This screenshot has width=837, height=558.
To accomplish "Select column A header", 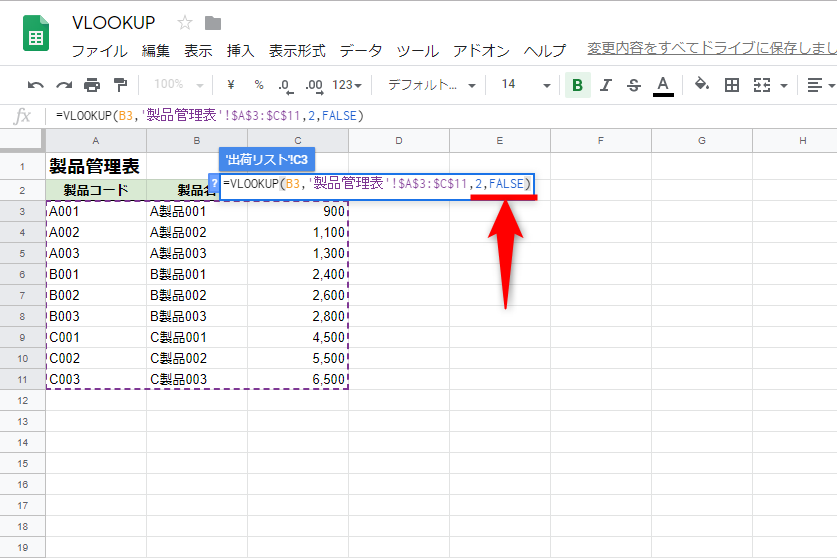I will (96, 141).
